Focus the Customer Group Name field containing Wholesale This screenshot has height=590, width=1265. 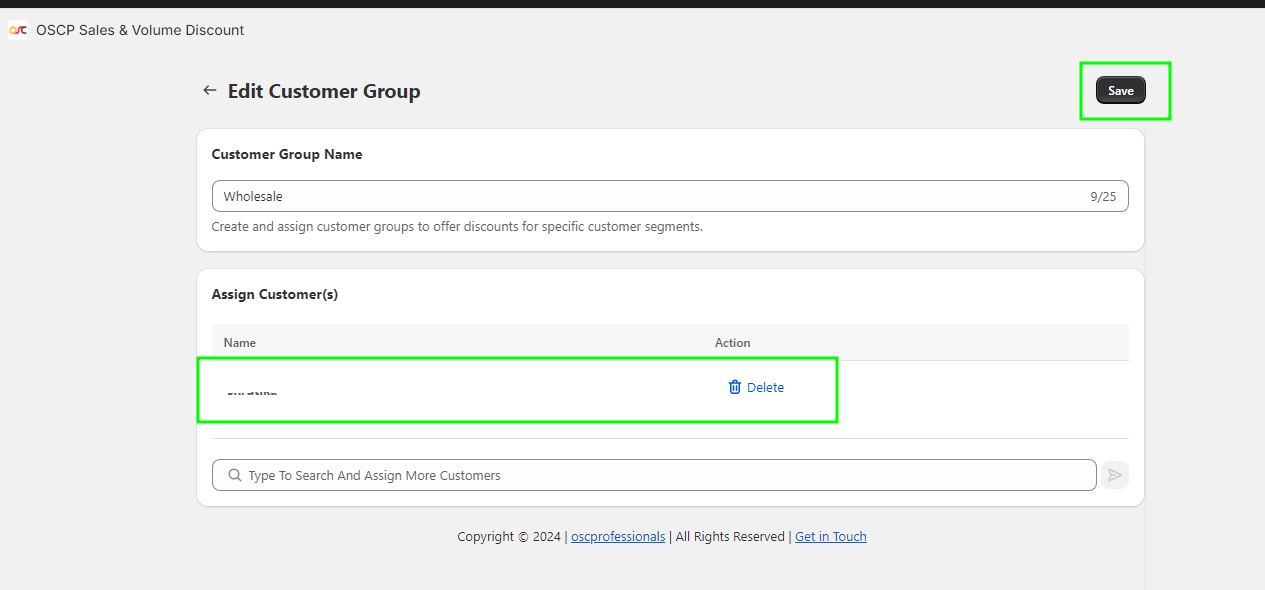(x=640, y=196)
